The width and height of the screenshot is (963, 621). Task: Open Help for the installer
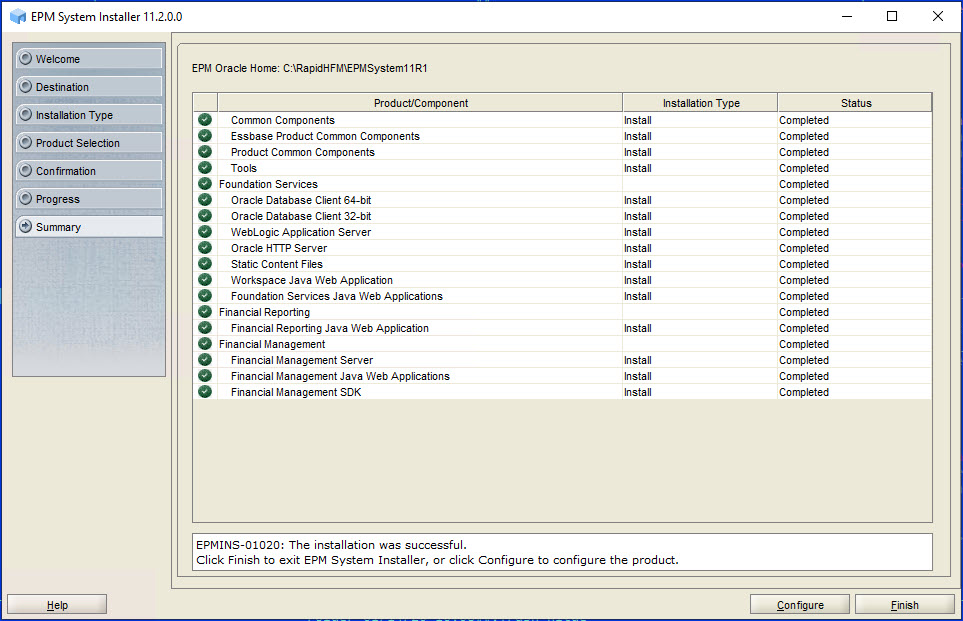57,604
